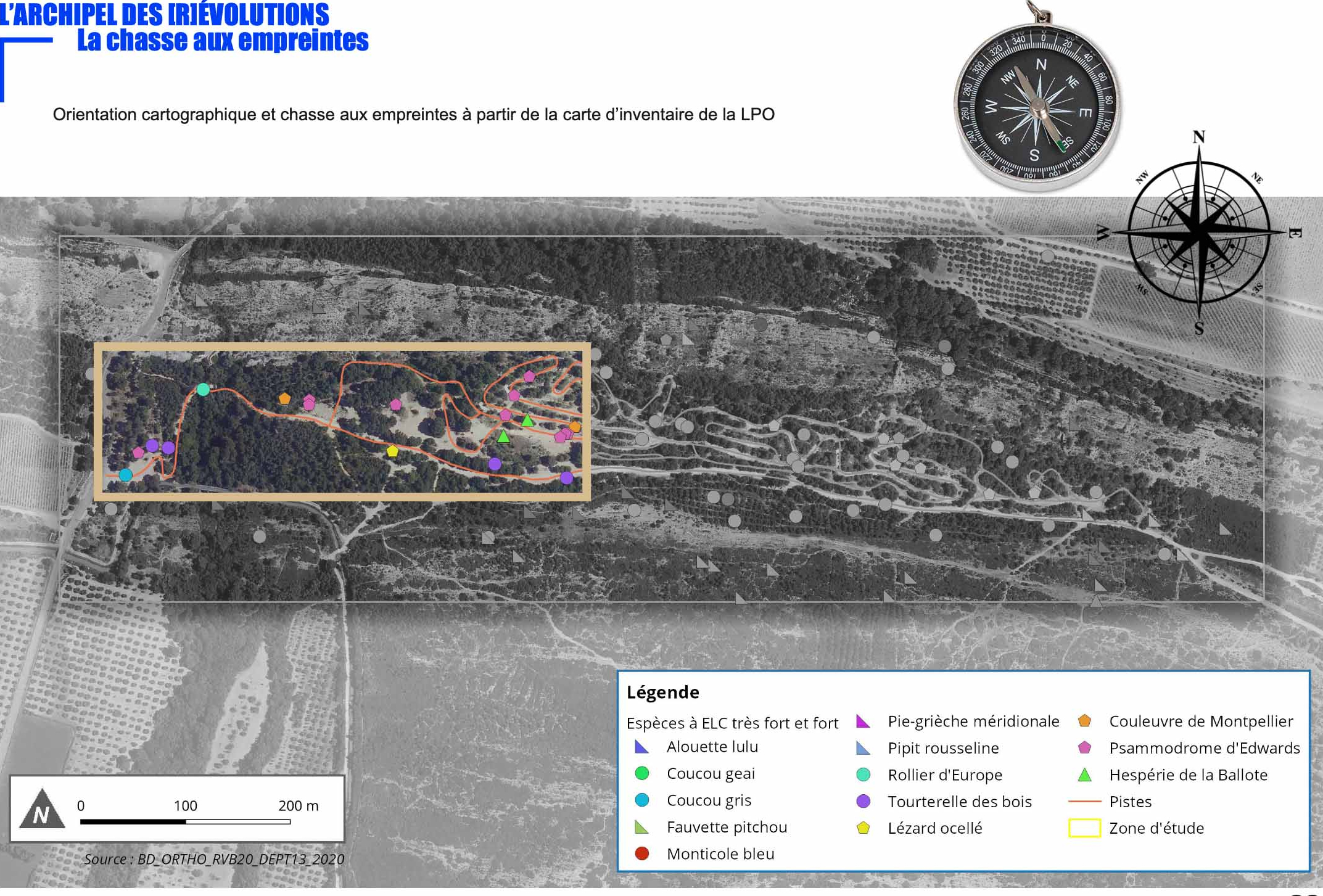
Task: Click the teal Rollier d'Europe marker on map
Action: pyautogui.click(x=203, y=390)
